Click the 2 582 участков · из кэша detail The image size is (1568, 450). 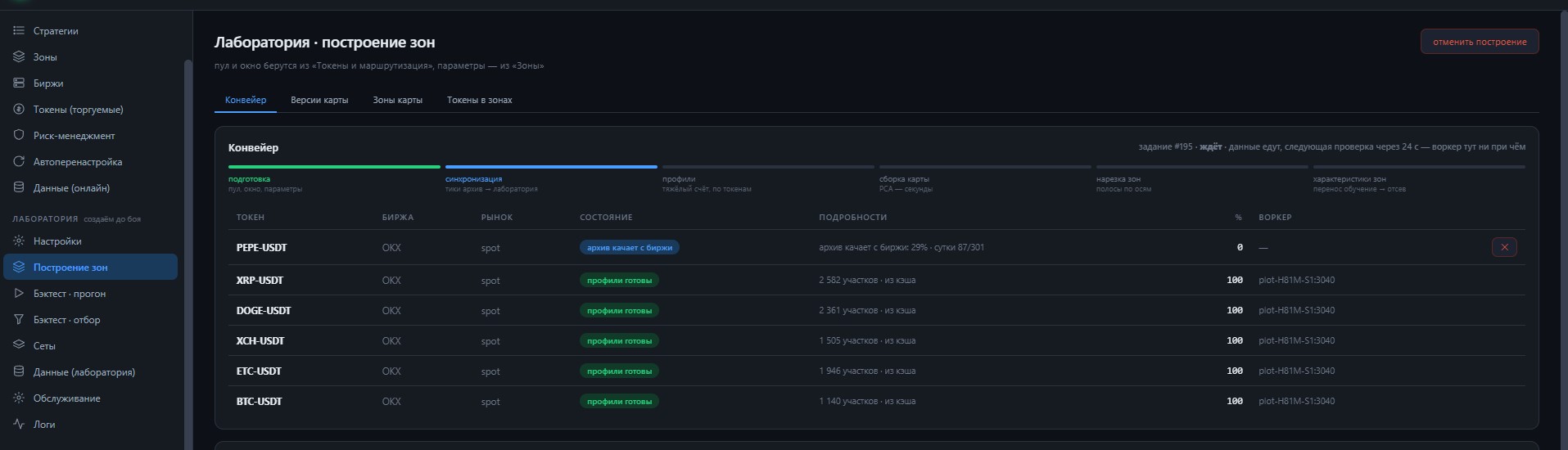click(867, 280)
